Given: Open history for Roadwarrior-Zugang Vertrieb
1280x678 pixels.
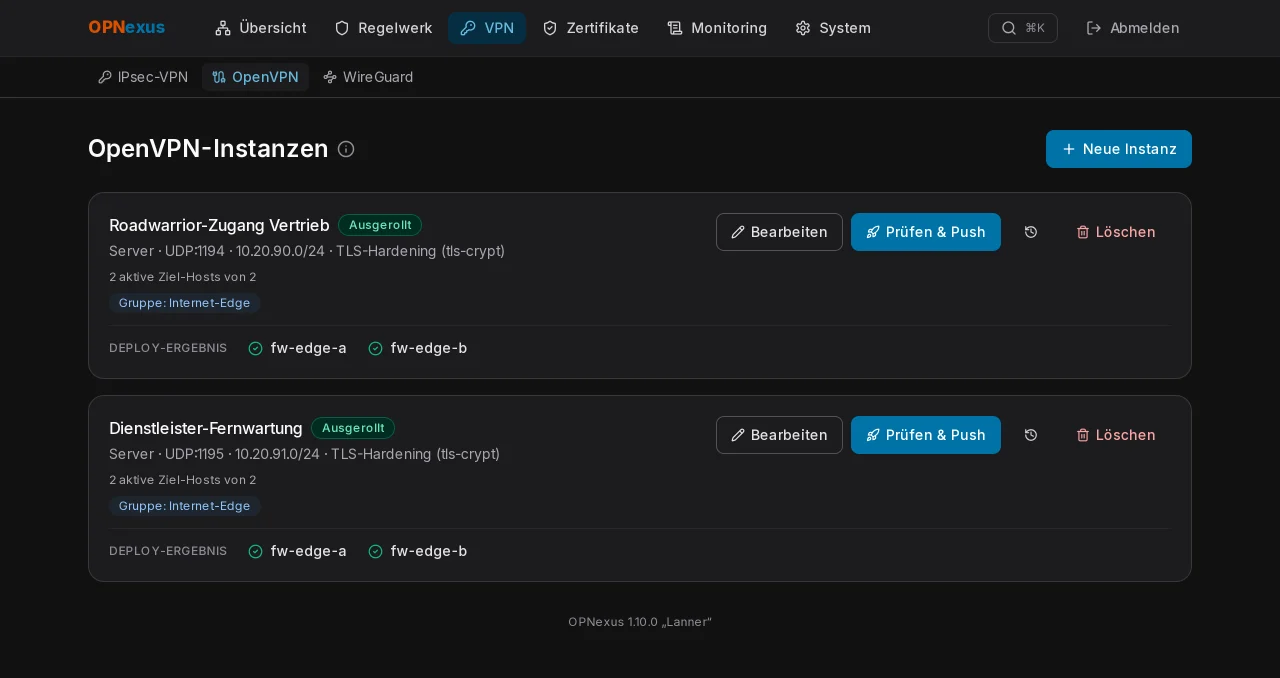Looking at the screenshot, I should click(x=1031, y=232).
